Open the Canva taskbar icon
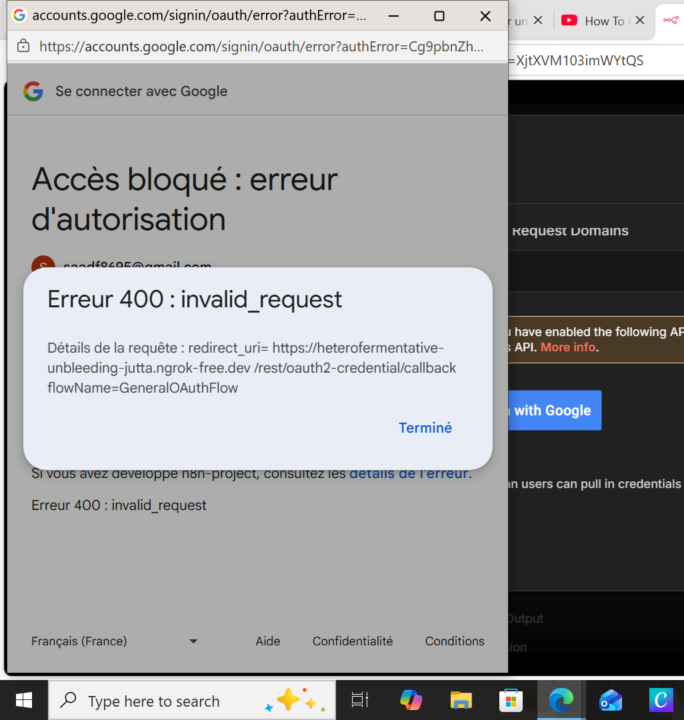 pos(661,700)
